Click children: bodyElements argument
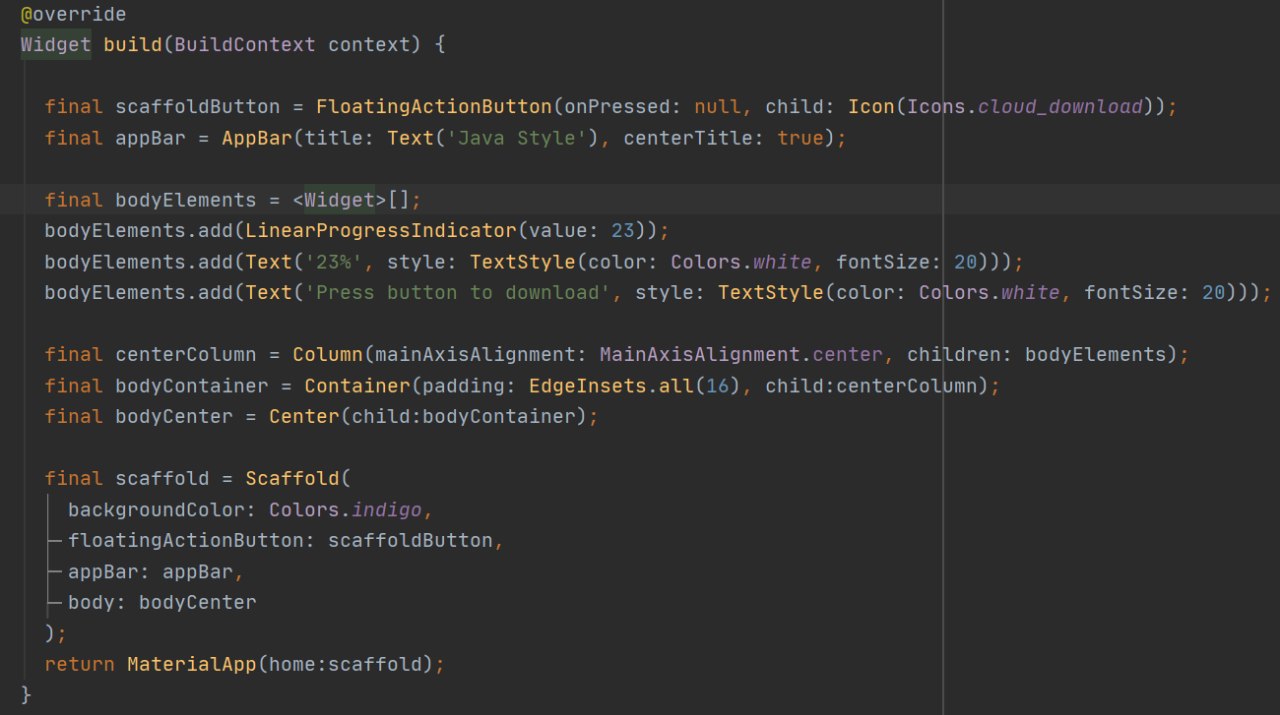Image resolution: width=1280 pixels, height=715 pixels. coord(1037,355)
